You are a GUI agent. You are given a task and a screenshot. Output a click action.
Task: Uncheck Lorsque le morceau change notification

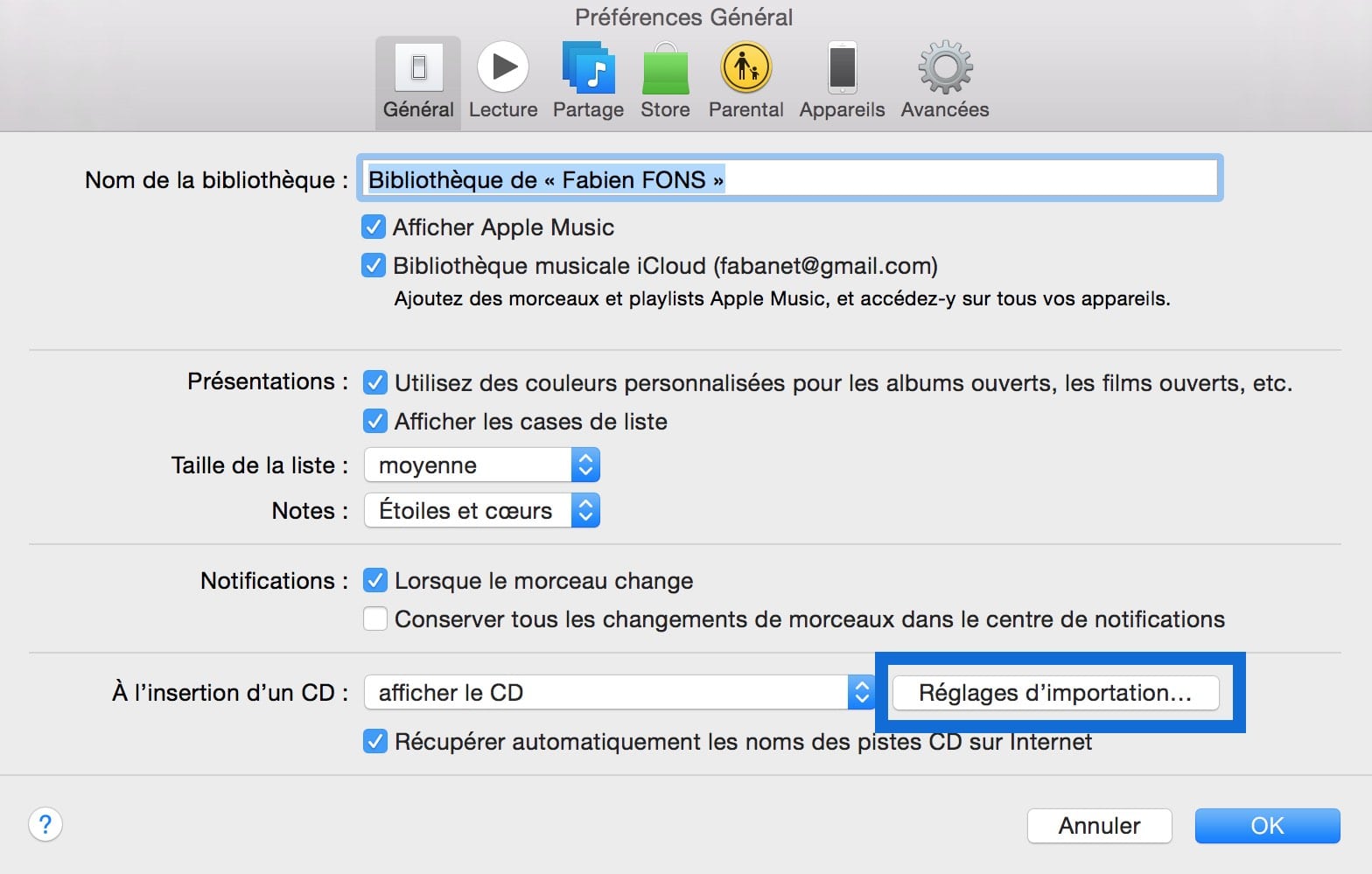375,580
